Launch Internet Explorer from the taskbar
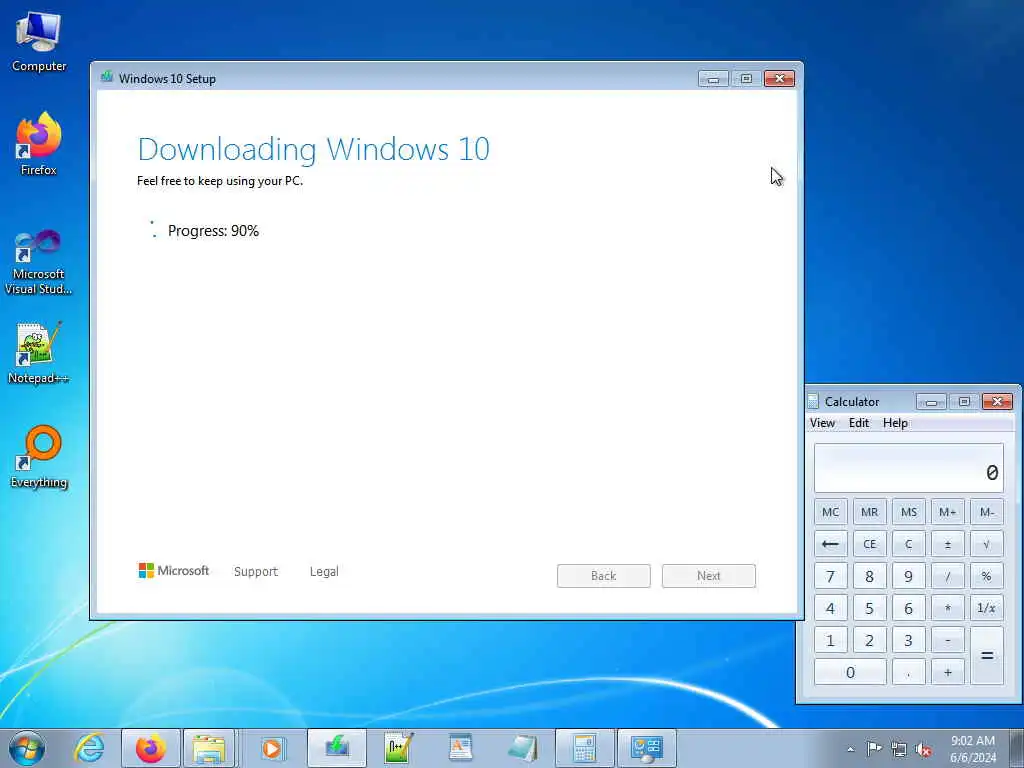The image size is (1024, 768). tap(89, 748)
